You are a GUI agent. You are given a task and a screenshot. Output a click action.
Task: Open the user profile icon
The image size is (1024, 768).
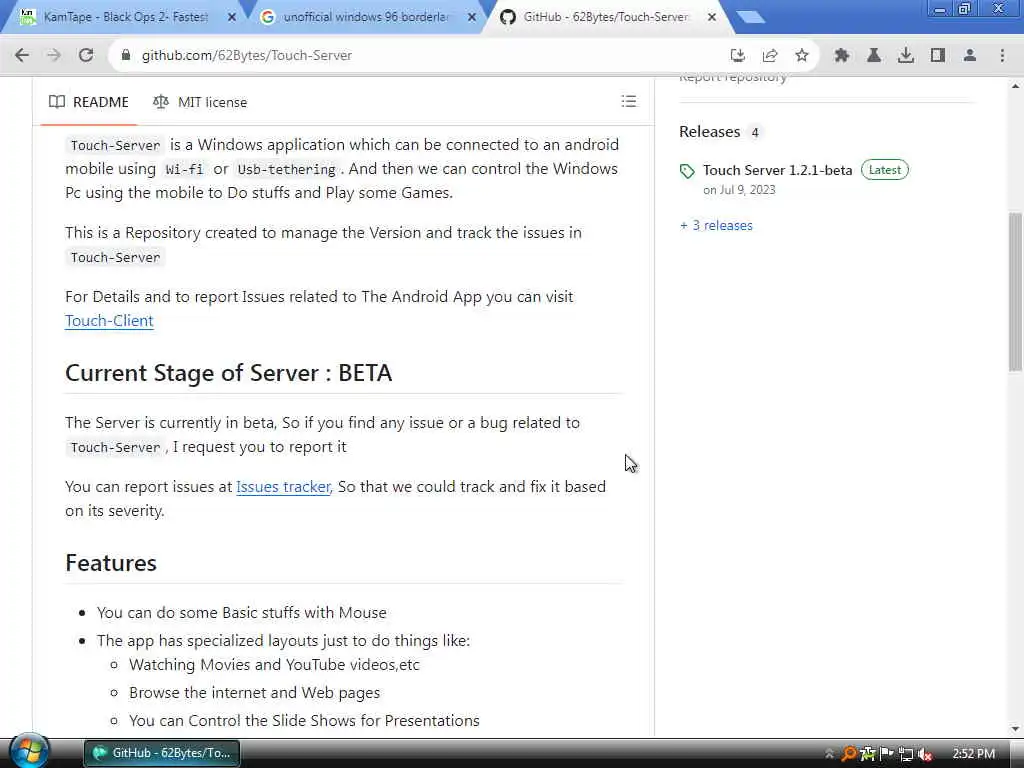point(970,56)
